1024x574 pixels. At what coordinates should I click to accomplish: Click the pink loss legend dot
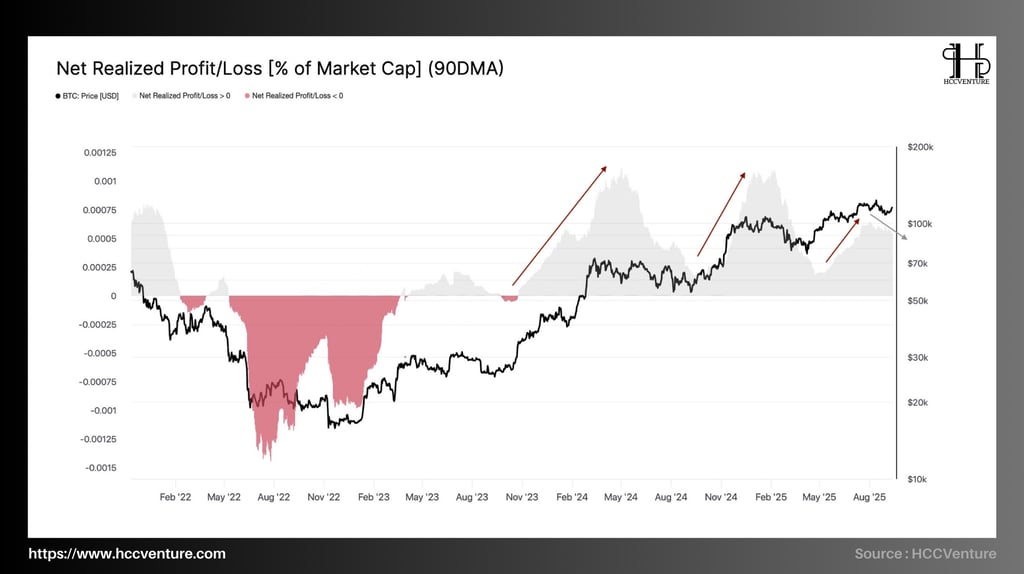pyautogui.click(x=247, y=96)
